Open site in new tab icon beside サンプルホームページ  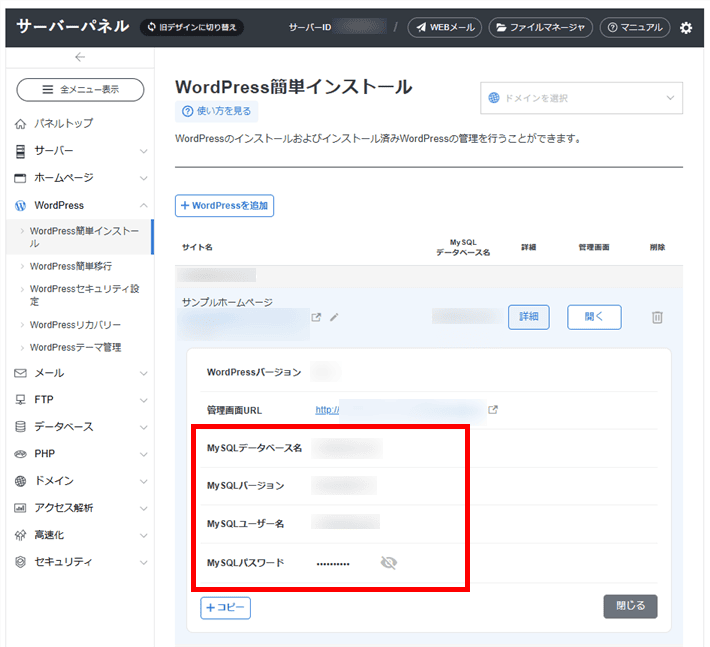[x=317, y=317]
